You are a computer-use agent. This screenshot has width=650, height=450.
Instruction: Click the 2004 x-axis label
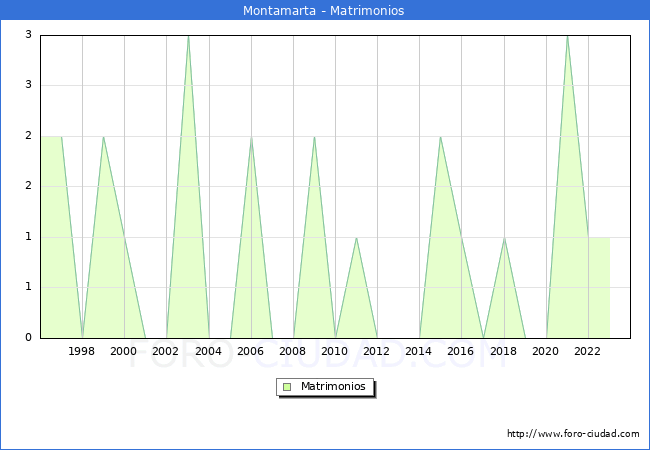(x=209, y=351)
